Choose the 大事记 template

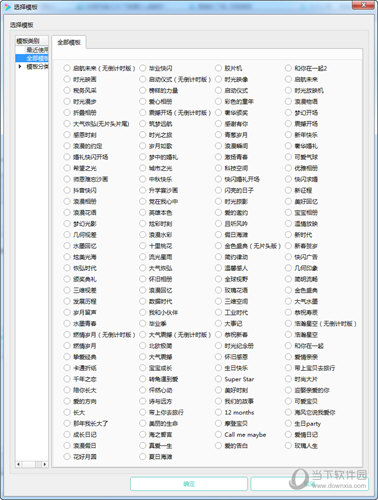(218, 324)
